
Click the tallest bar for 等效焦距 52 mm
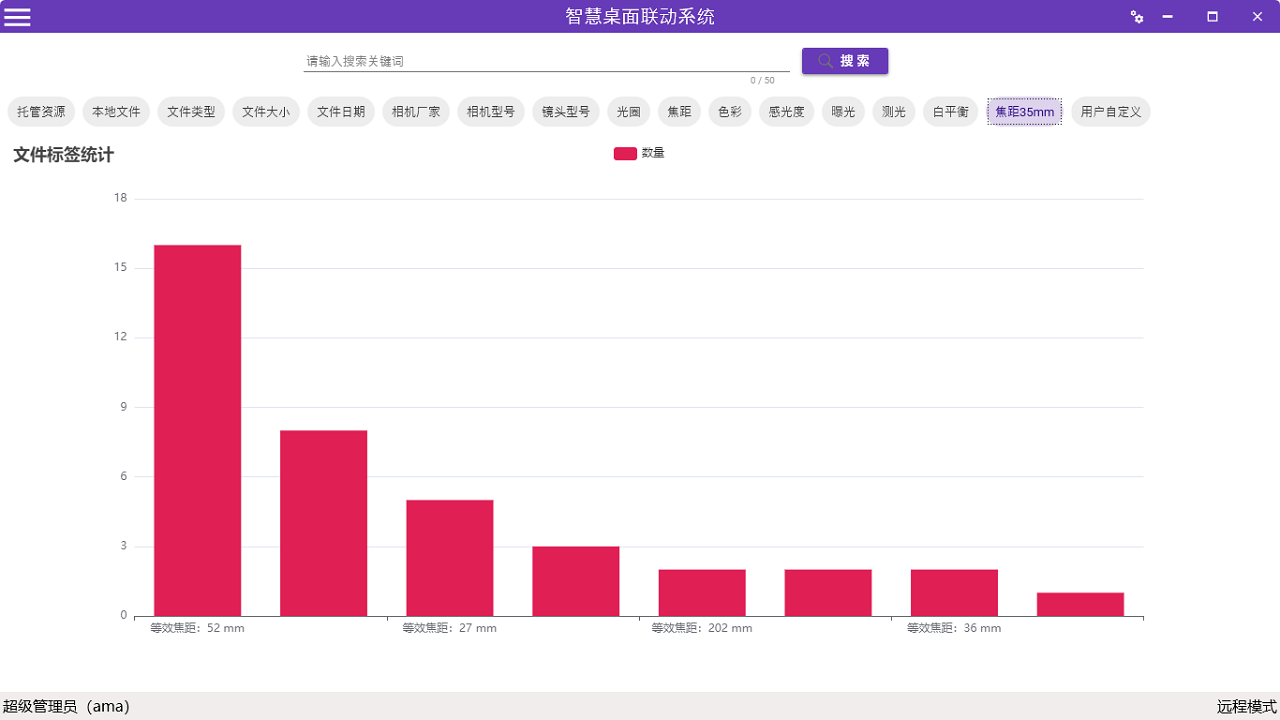(x=197, y=430)
